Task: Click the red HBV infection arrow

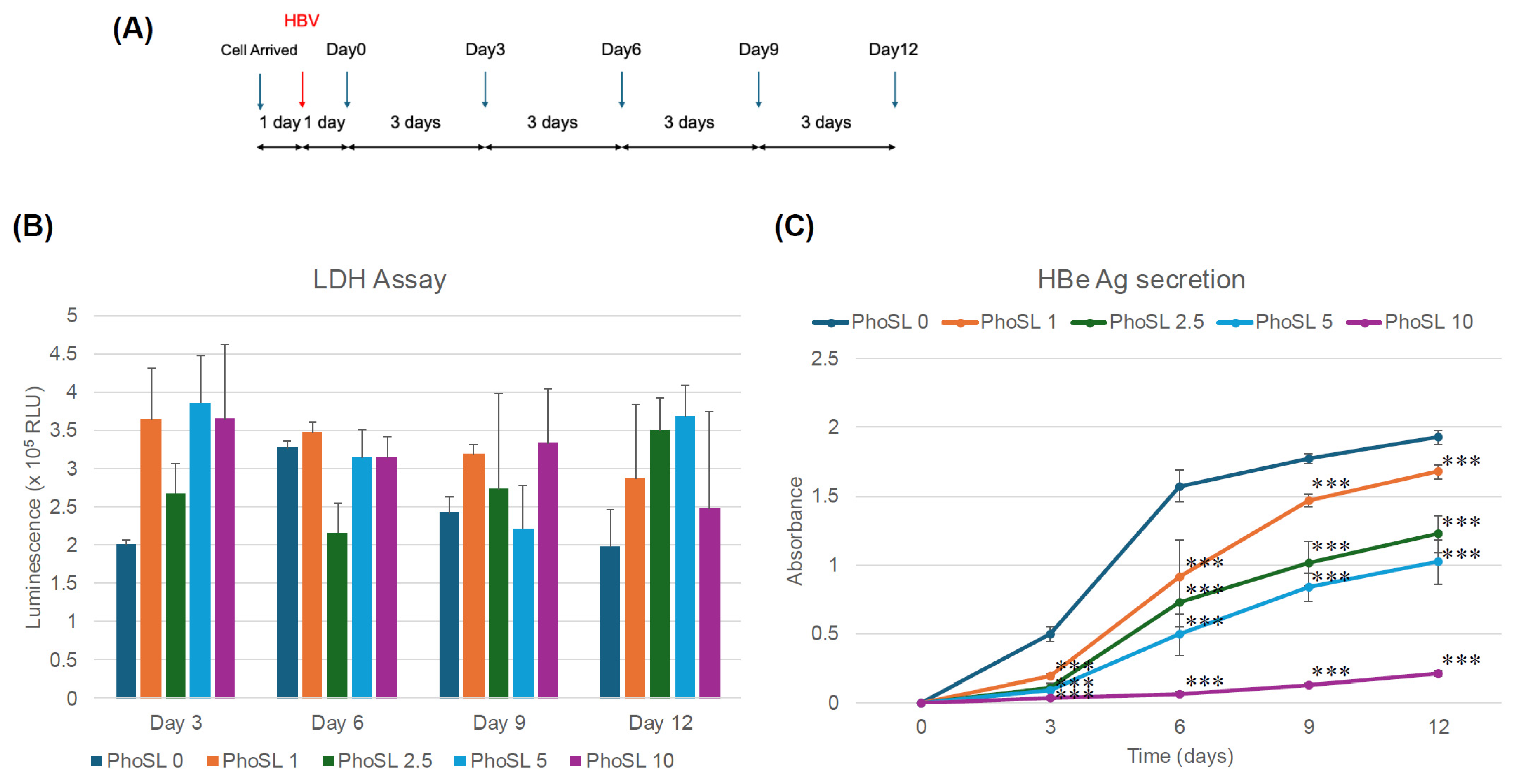Action: [x=302, y=90]
